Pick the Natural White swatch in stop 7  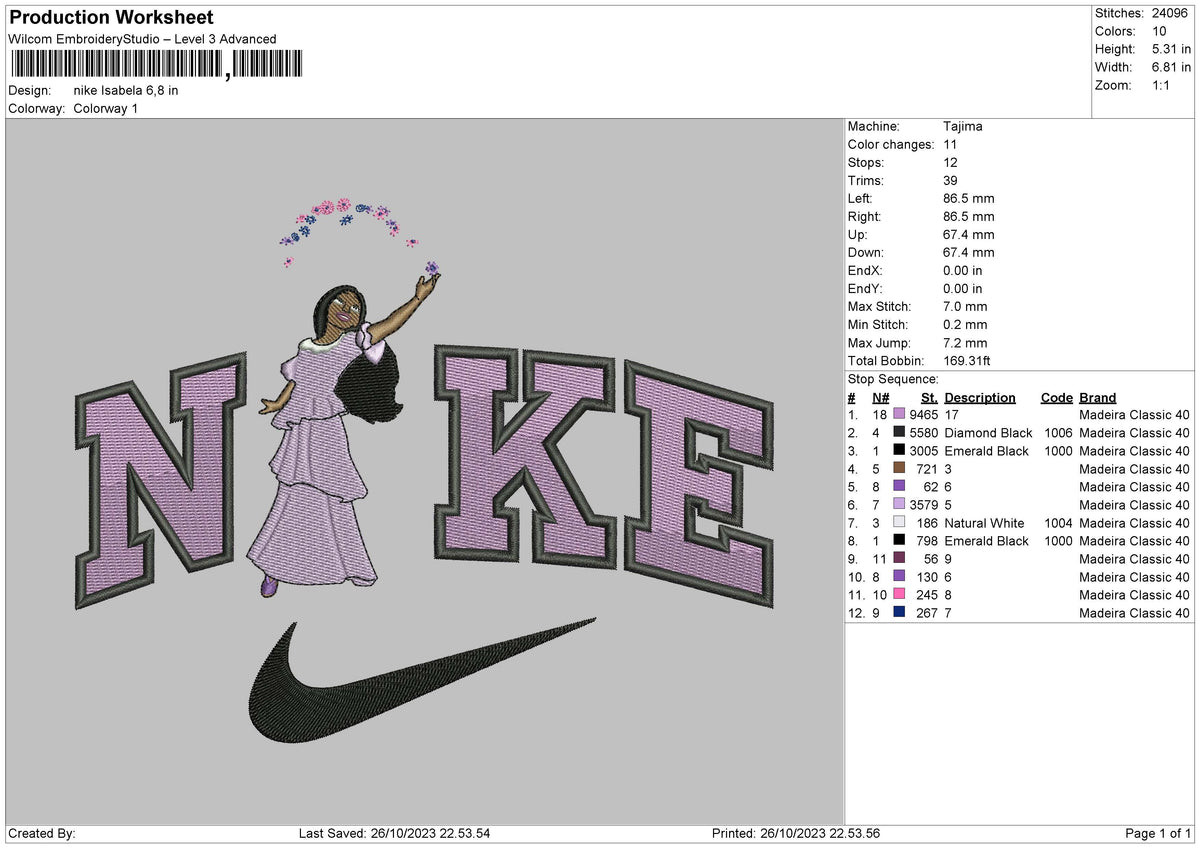(x=899, y=523)
